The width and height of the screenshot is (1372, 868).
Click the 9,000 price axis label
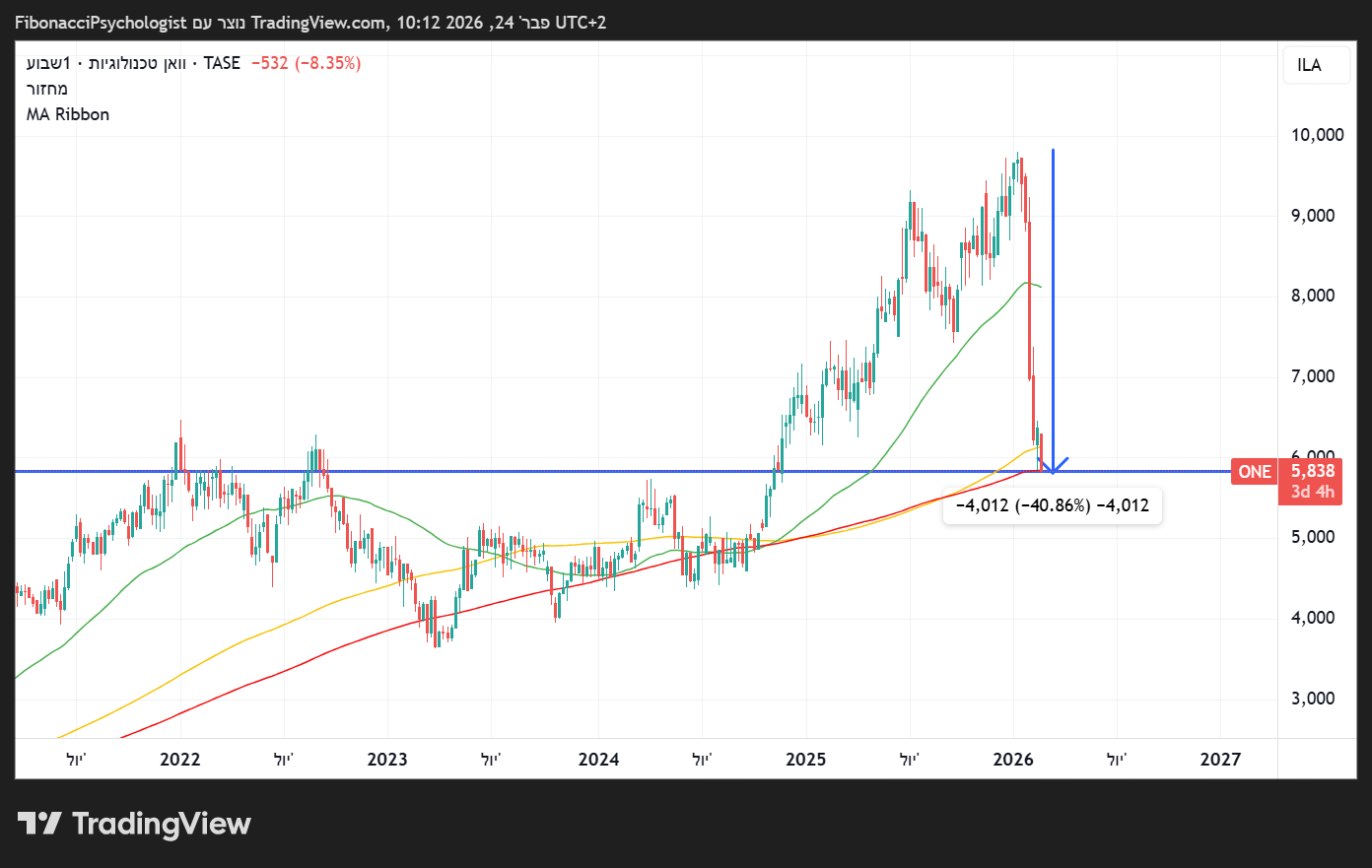pos(1313,216)
